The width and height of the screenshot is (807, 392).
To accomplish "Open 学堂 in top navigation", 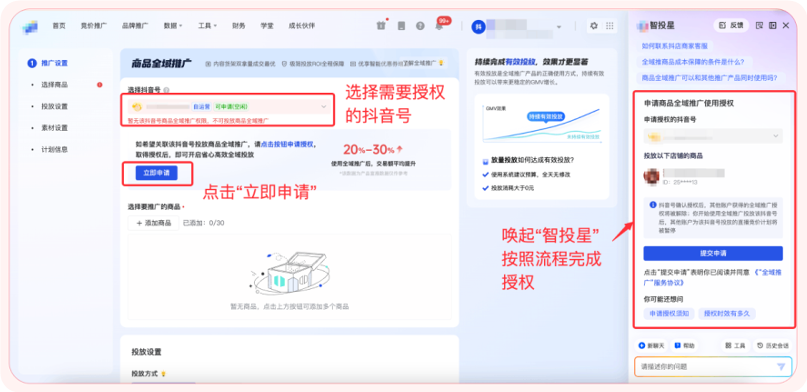I will click(267, 26).
